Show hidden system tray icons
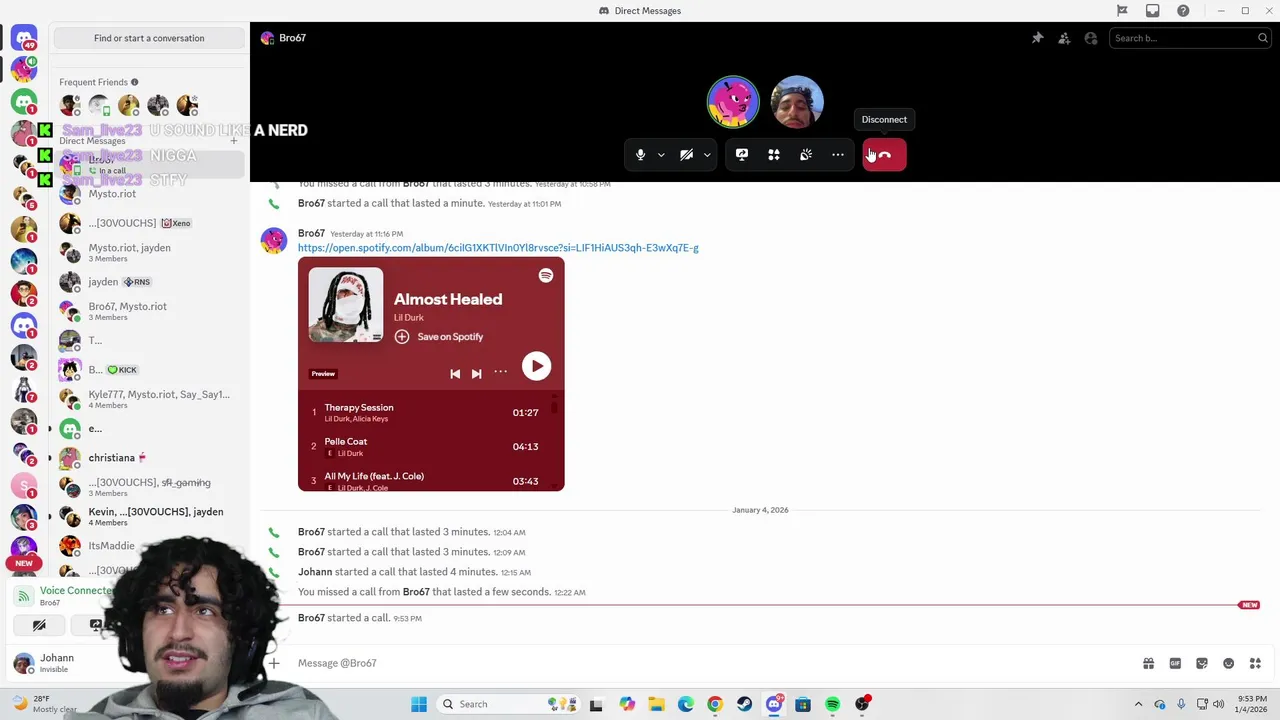1280x720 pixels. pos(1138,704)
